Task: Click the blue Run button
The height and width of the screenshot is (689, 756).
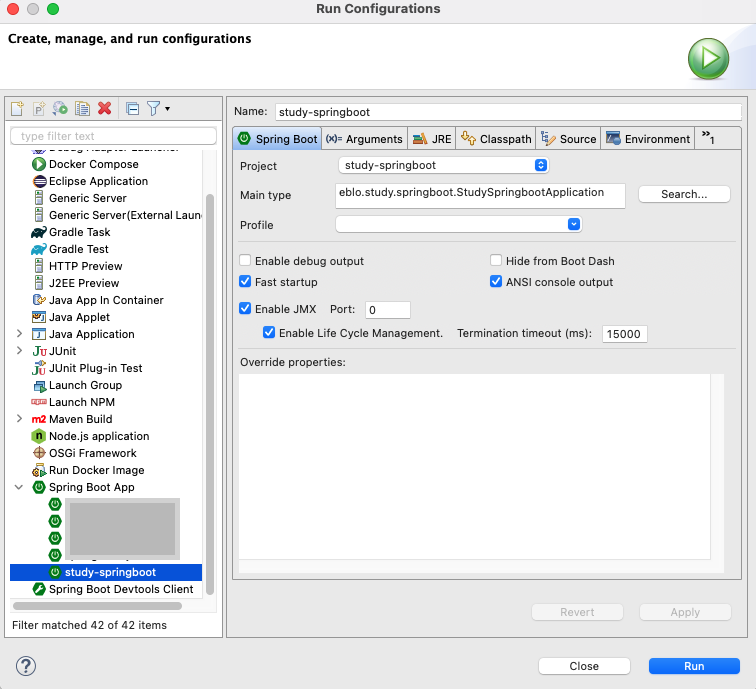Action: 694,666
